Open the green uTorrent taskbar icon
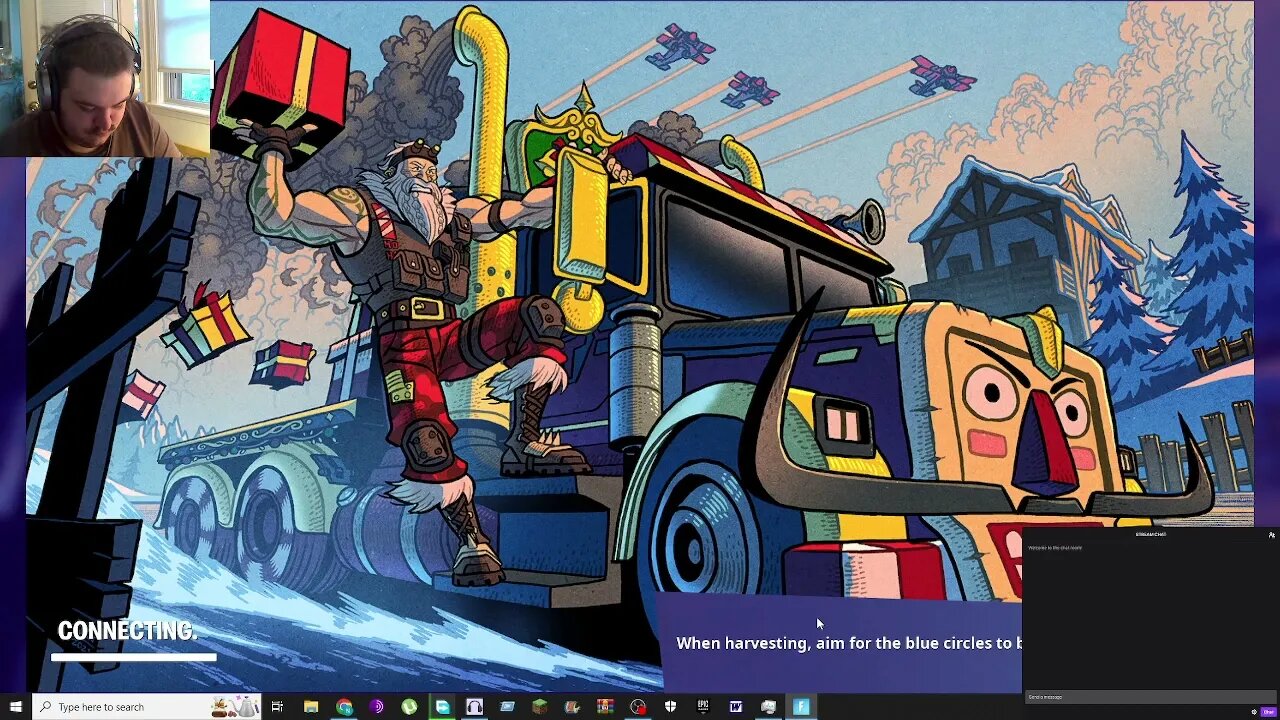 coord(410,707)
